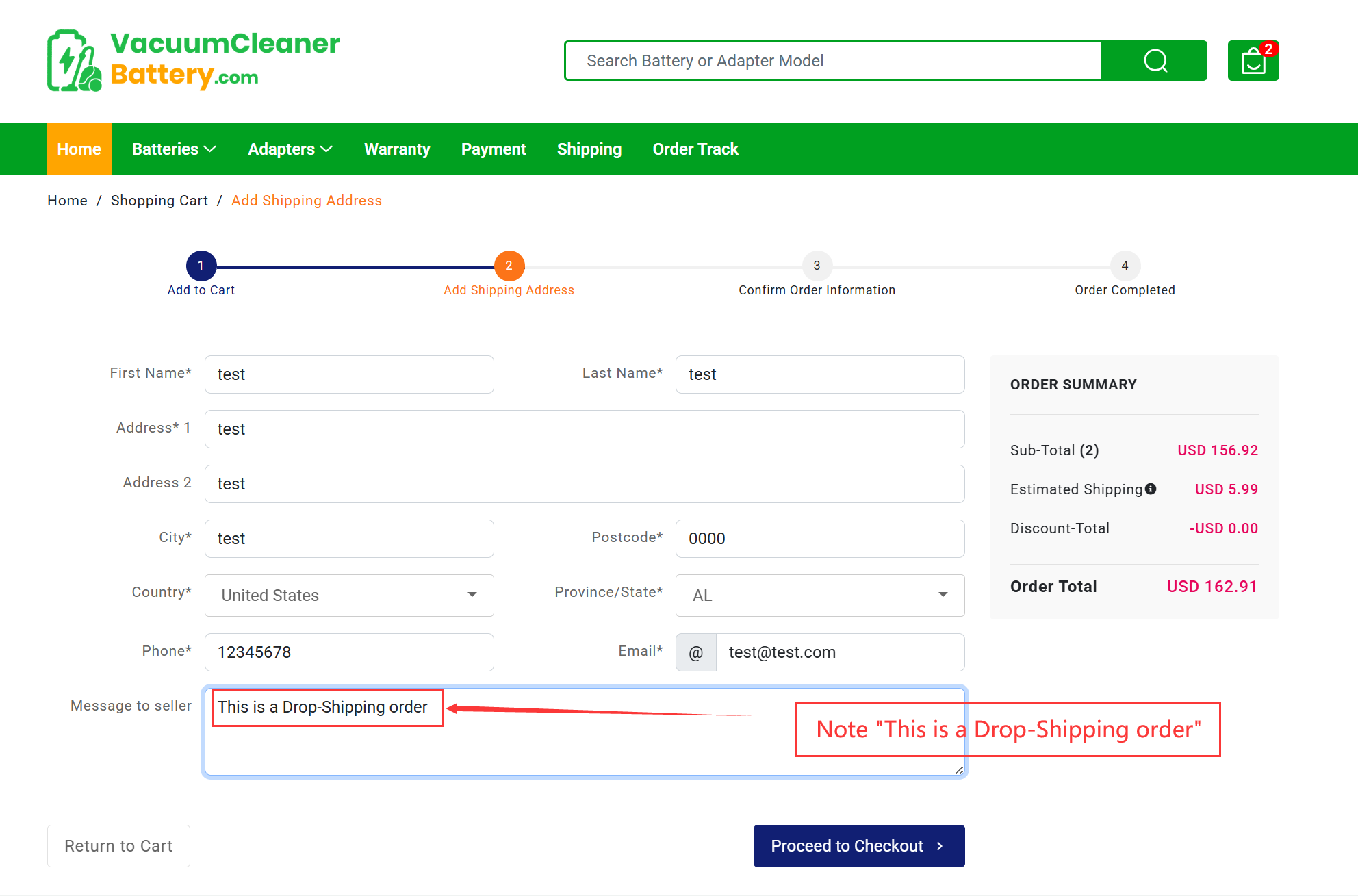The image size is (1358, 896).
Task: Switch to the Warranty menu item
Action: pos(397,149)
